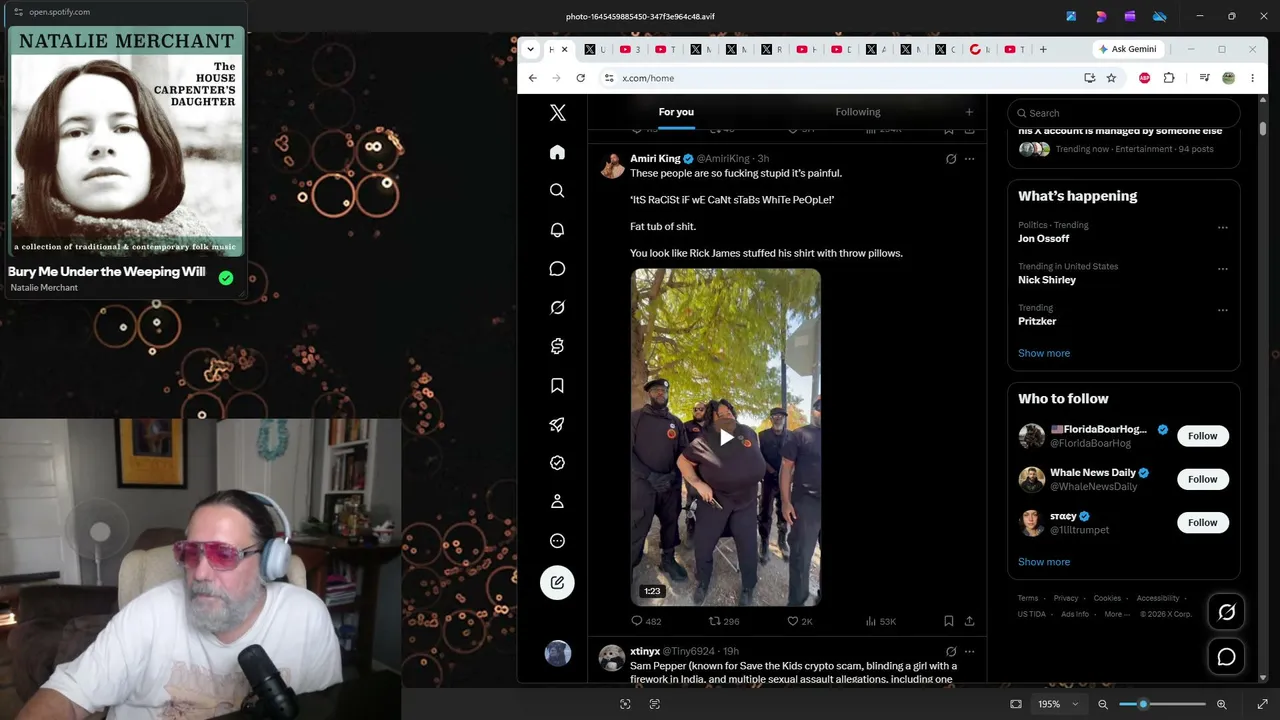Viewport: 1280px width, 720px height.
Task: Open the browser extensions puzzle icon
Action: click(x=1169, y=78)
